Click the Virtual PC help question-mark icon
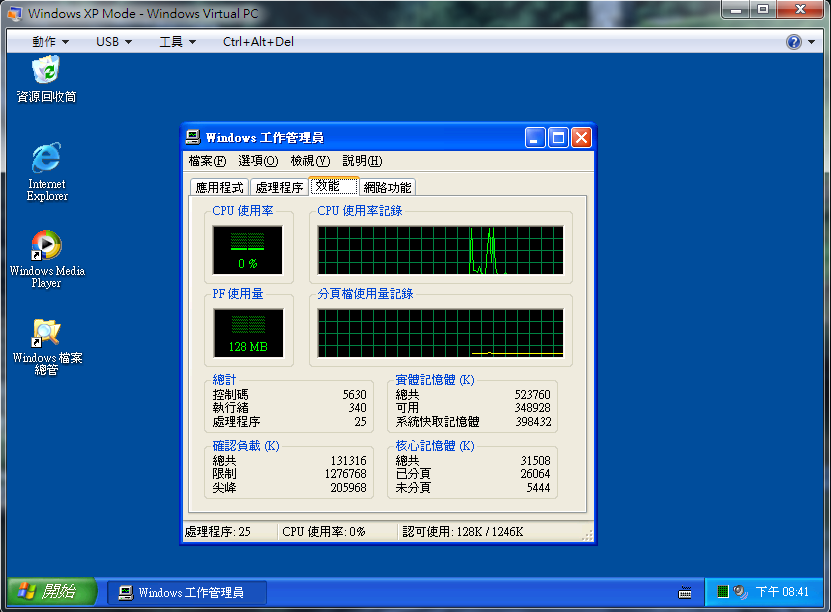The image size is (831, 612). [x=793, y=41]
